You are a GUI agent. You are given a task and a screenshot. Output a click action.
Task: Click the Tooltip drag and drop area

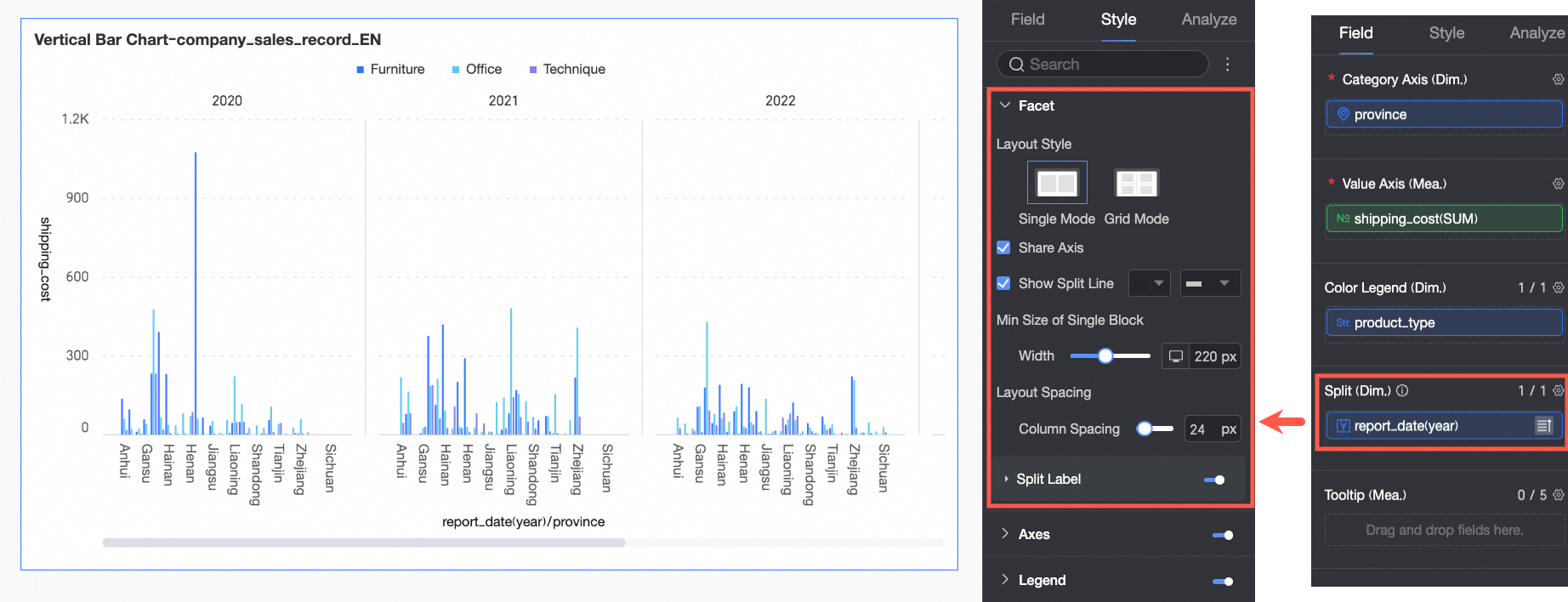1444,530
